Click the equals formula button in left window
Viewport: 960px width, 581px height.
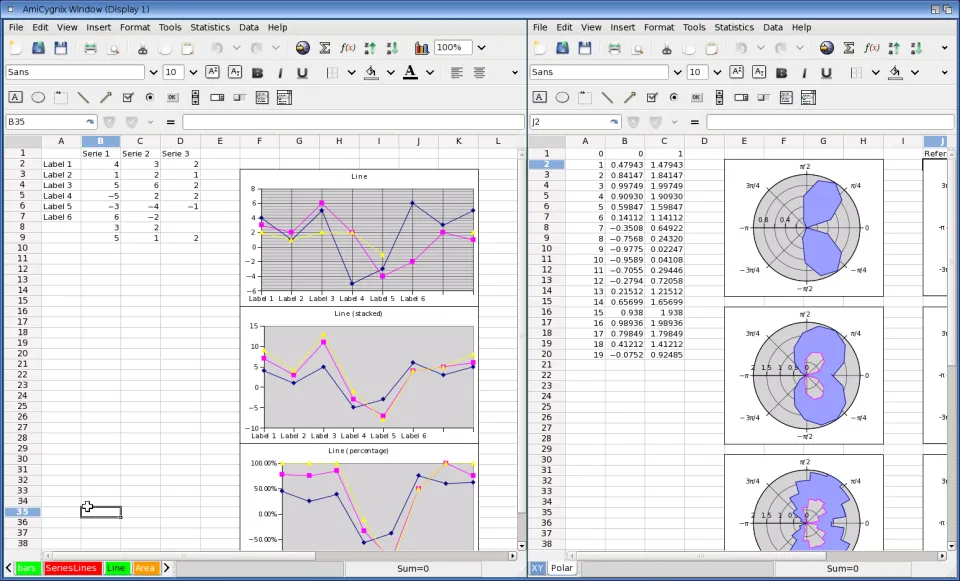point(170,122)
